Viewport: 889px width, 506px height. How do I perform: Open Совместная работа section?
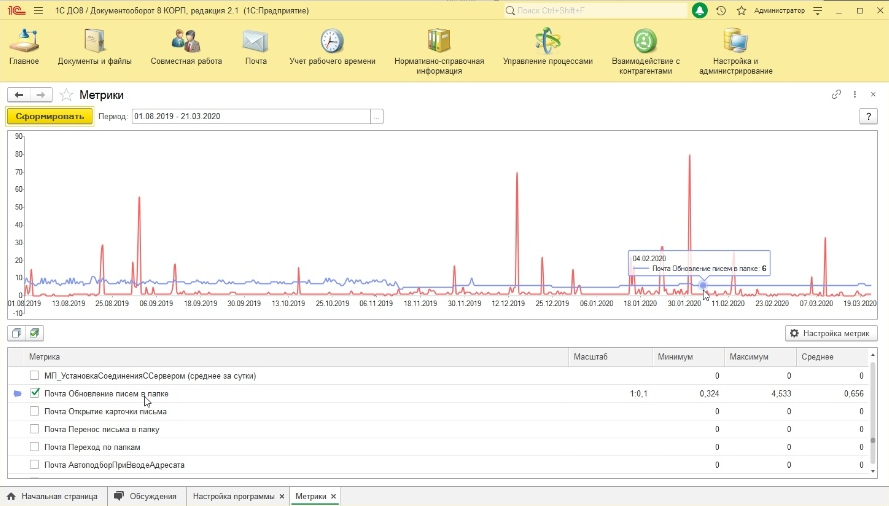(186, 48)
